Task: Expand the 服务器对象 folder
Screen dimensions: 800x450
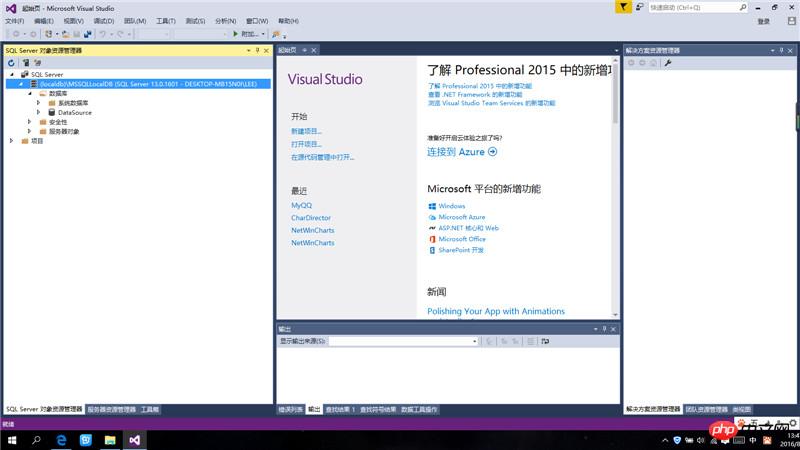Action: pos(30,131)
